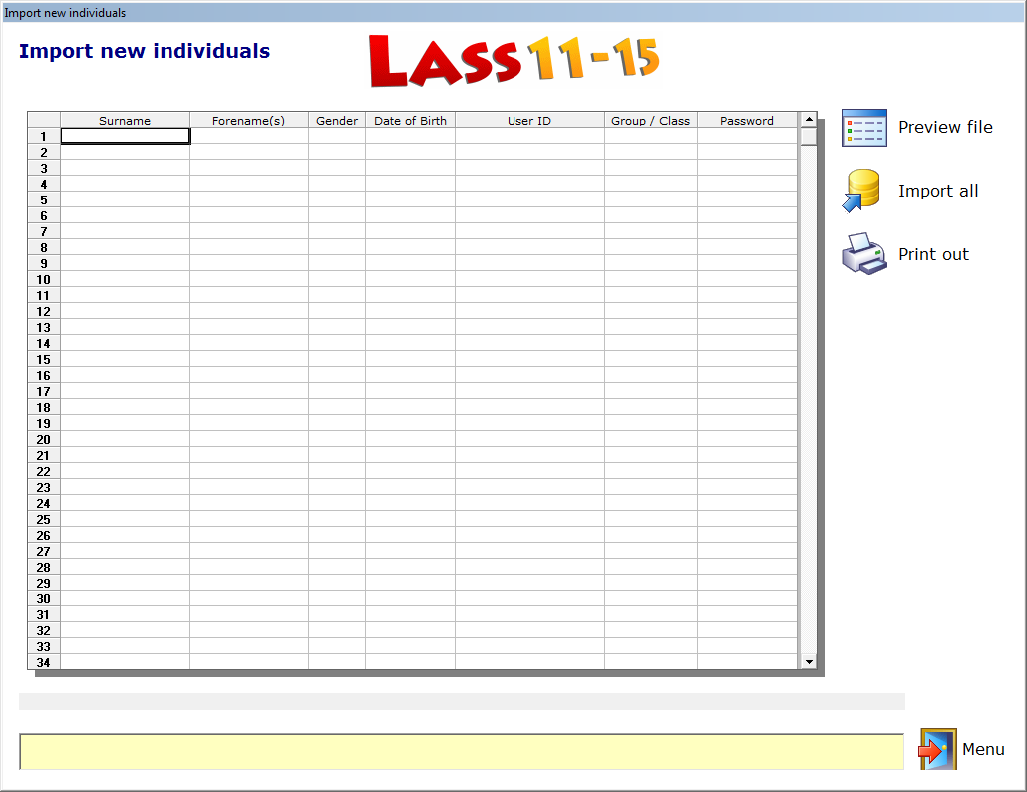Select the Surname cell in row 1

click(125, 136)
